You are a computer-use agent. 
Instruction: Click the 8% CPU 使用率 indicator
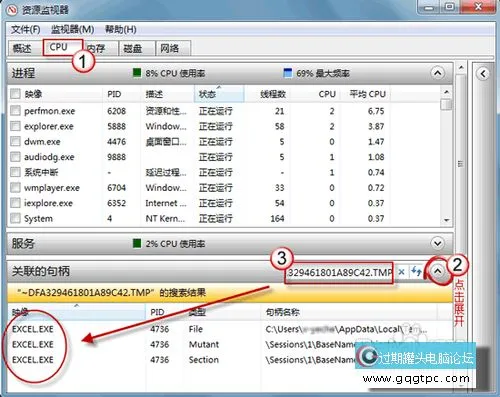(169, 73)
